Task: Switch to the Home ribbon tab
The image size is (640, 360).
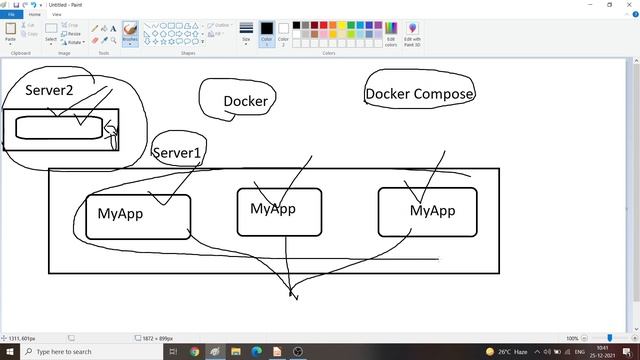Action: 35,14
